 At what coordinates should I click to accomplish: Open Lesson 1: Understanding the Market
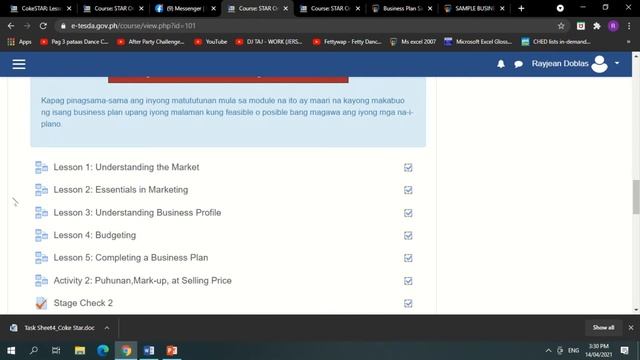pyautogui.click(x=127, y=167)
